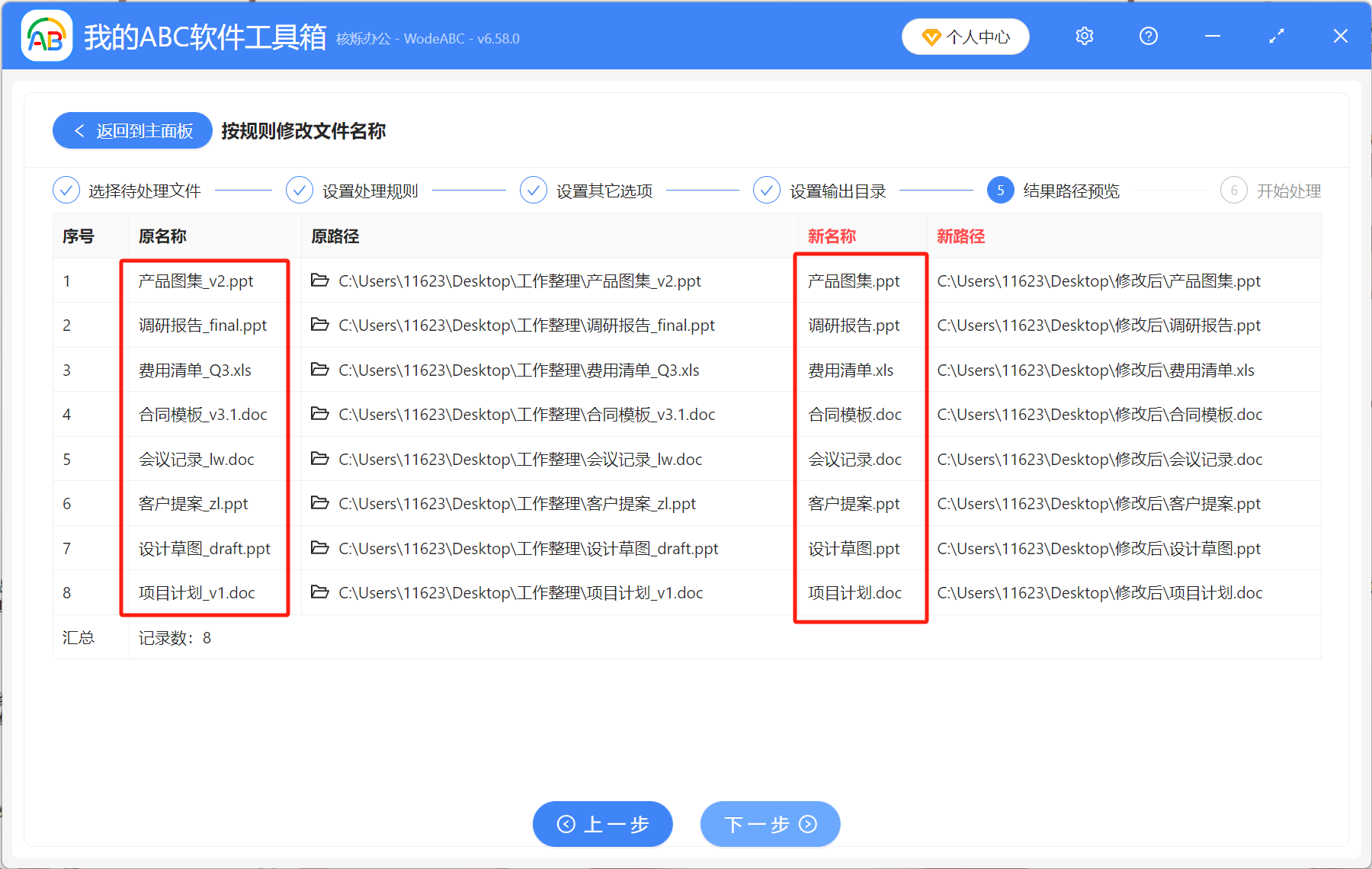Switch to 设置其它选项 step
1372x869 pixels.
coord(587,191)
